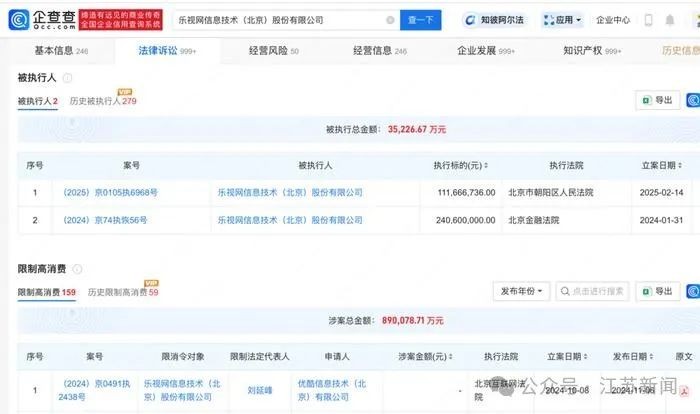Open the 发布年份 filter dropdown
700x414 pixels.
tap(521, 291)
